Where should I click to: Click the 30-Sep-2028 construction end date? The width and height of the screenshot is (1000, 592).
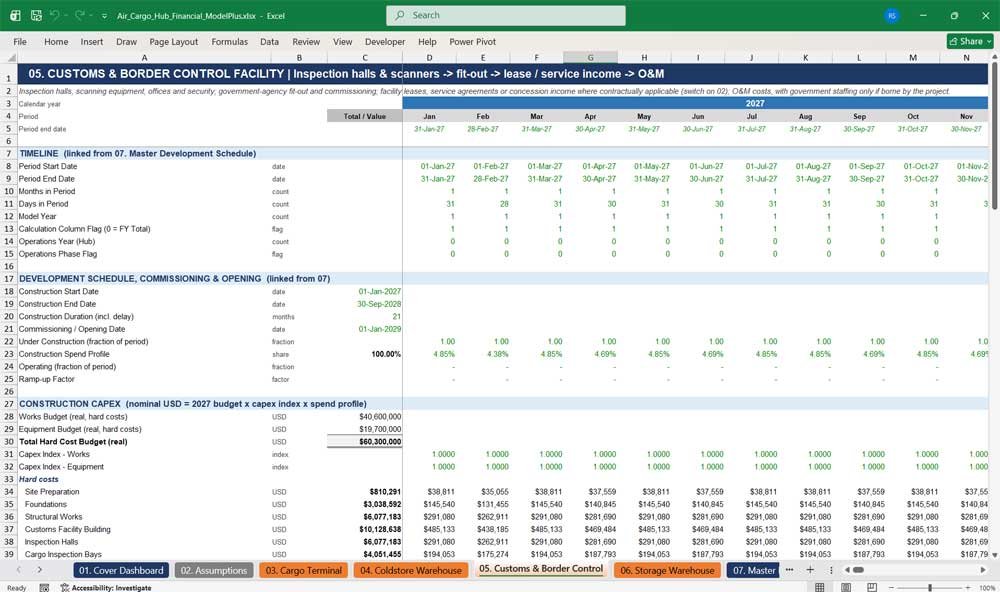(365, 304)
